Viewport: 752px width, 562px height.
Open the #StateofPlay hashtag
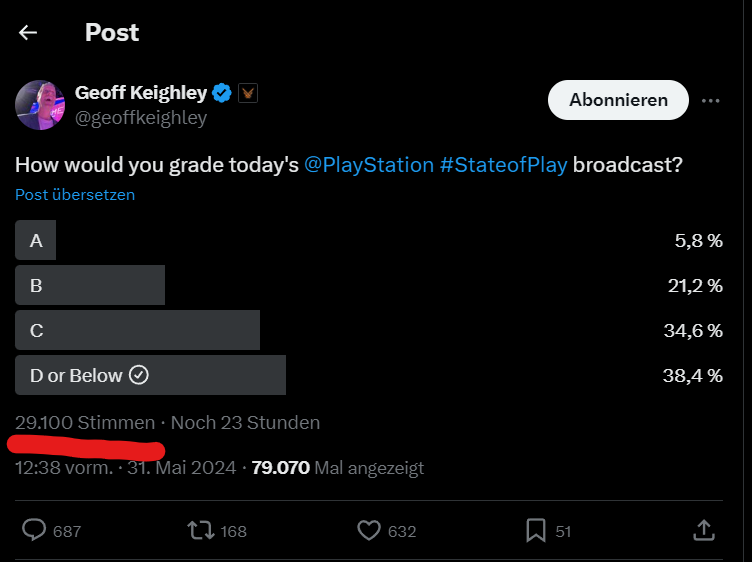pos(504,165)
